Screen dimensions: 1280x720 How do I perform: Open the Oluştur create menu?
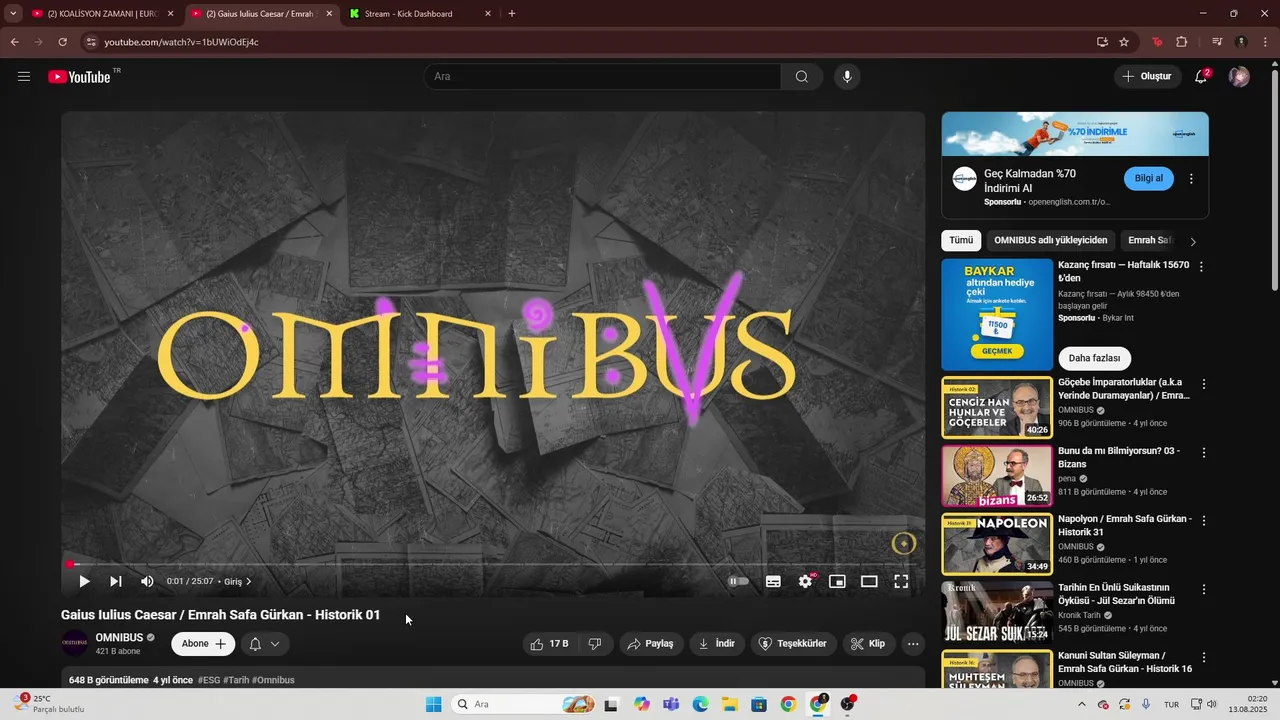[x=1146, y=76]
